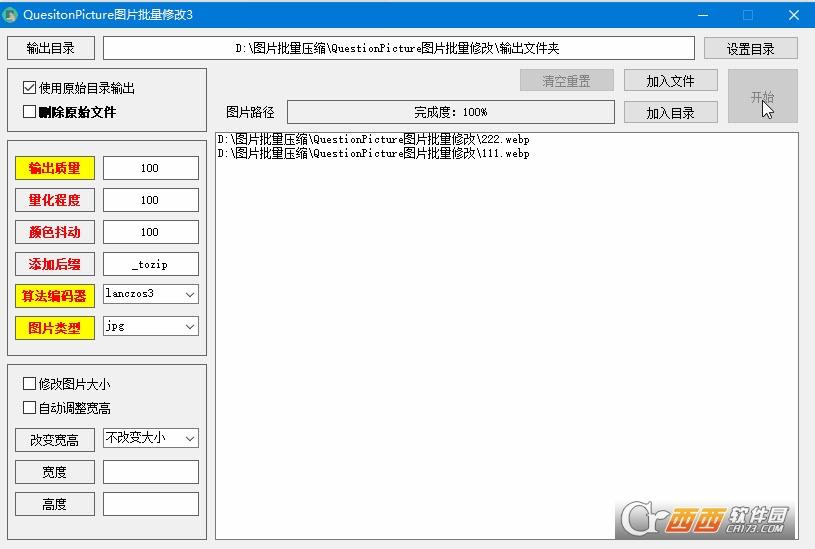Click the 颜色抖动 button

pos(55,232)
